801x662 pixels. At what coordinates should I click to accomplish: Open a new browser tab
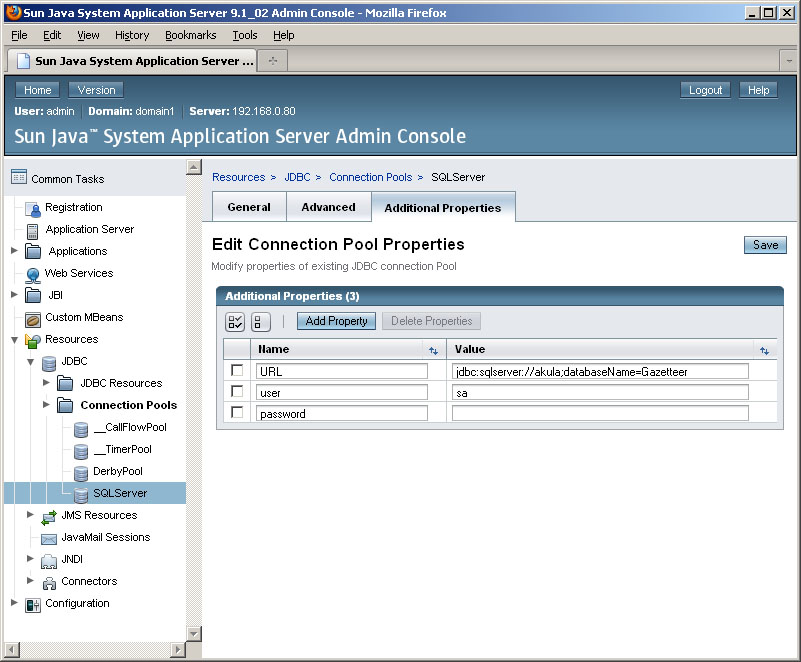[x=273, y=61]
